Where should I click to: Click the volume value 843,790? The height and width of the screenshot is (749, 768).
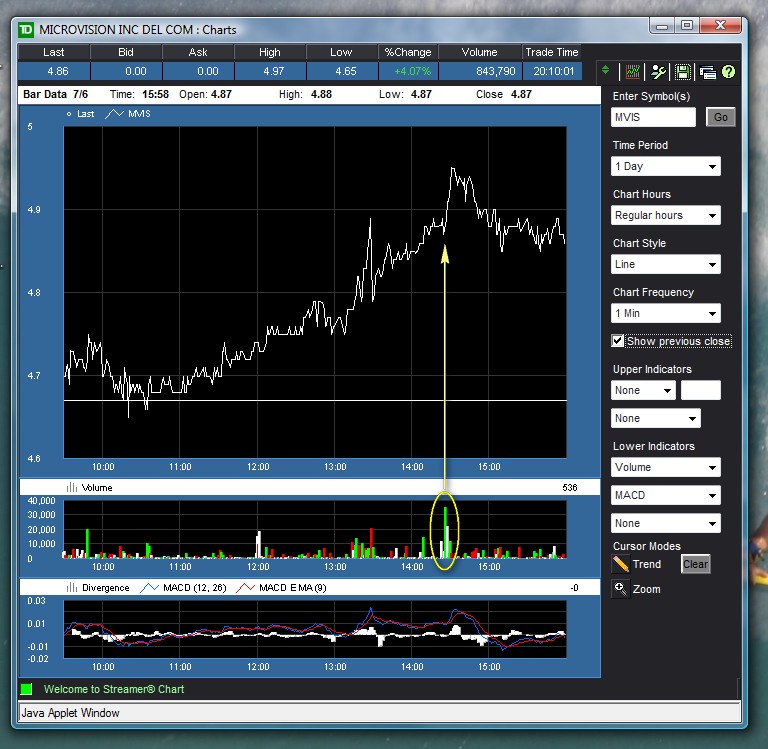[496, 71]
